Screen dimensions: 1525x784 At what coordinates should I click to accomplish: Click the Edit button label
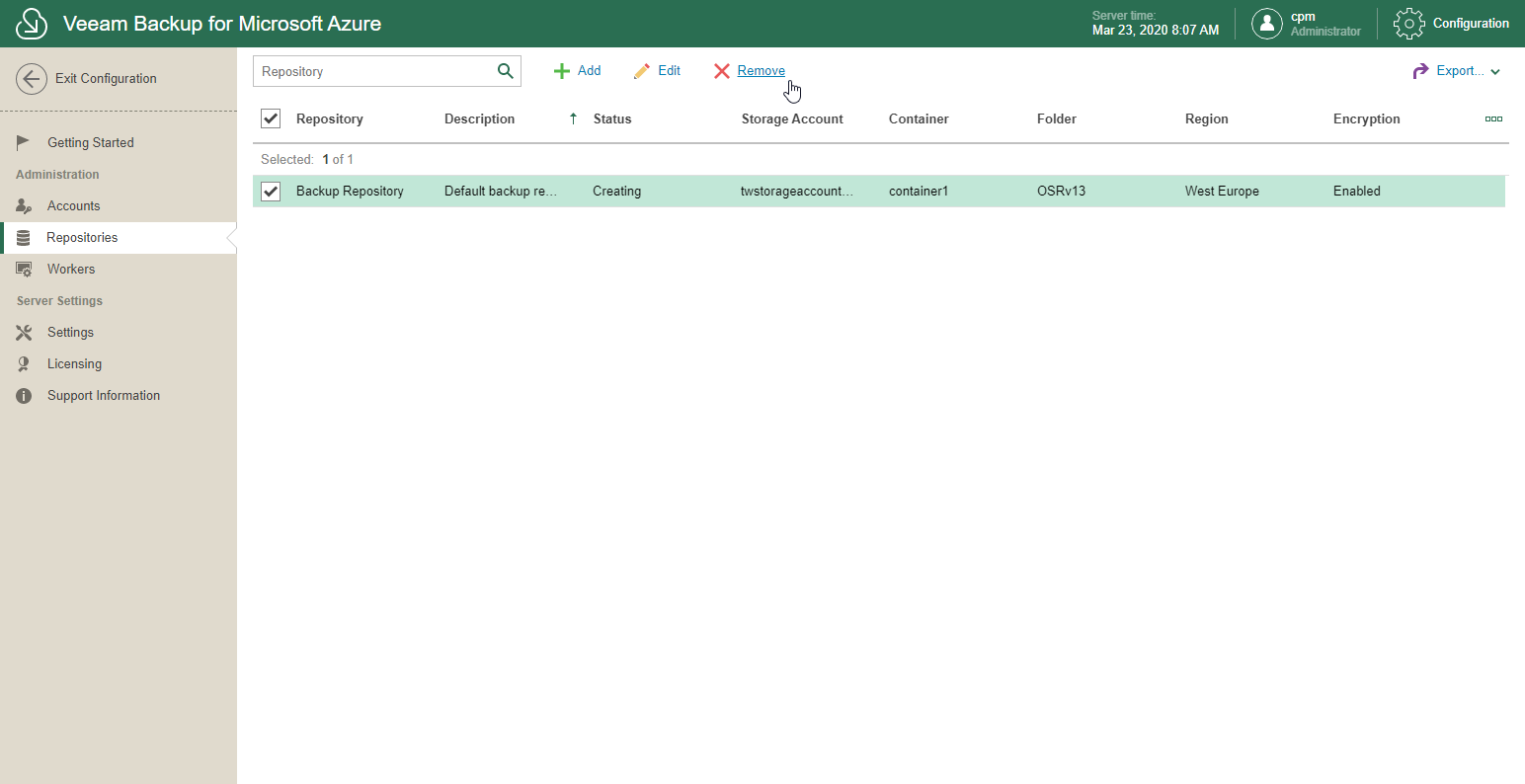[x=669, y=70]
